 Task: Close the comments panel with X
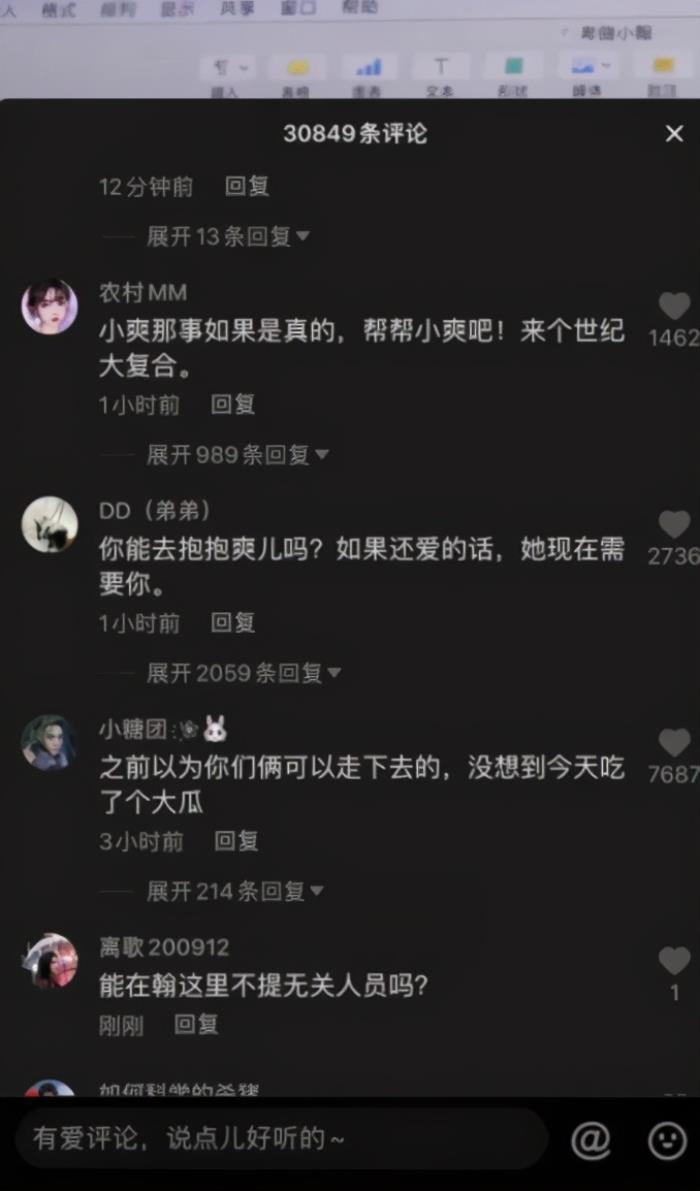point(674,134)
